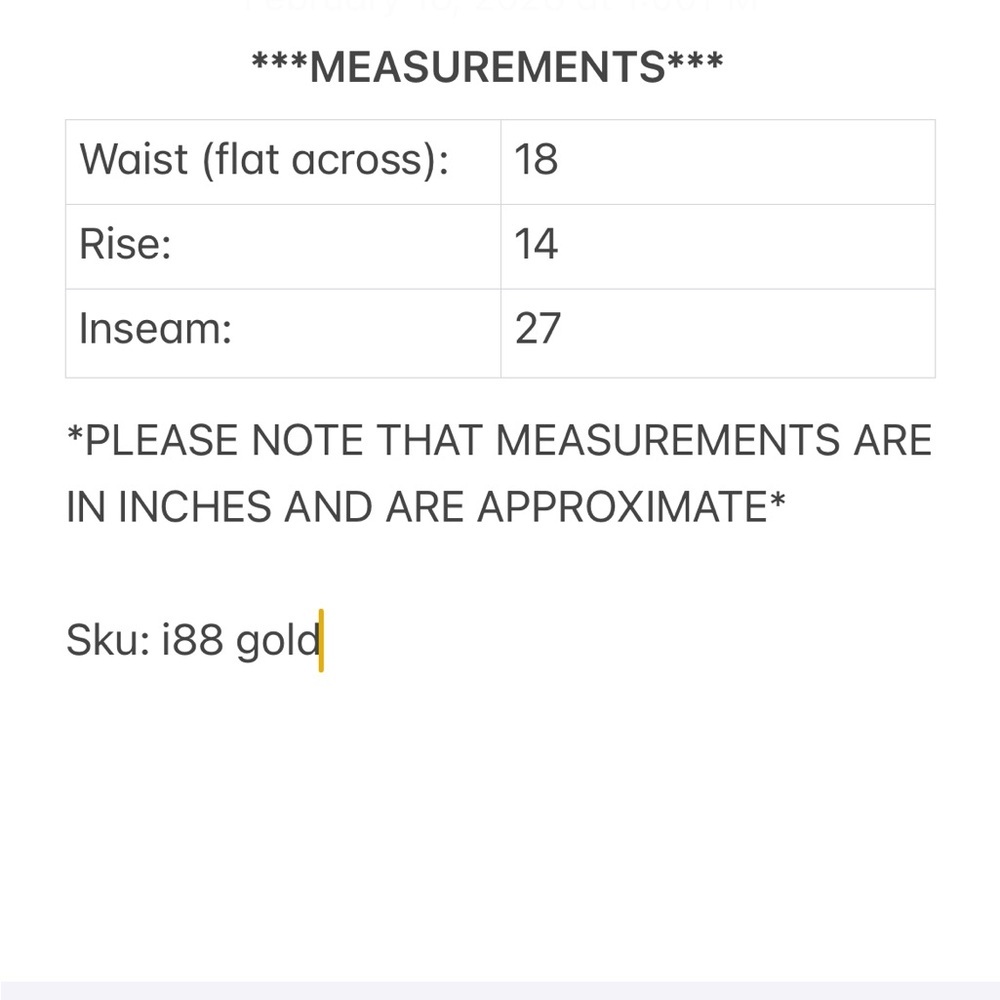Click the "Inseam:" table cell
Image resolution: width=1000 pixels, height=1000 pixels.
283,331
